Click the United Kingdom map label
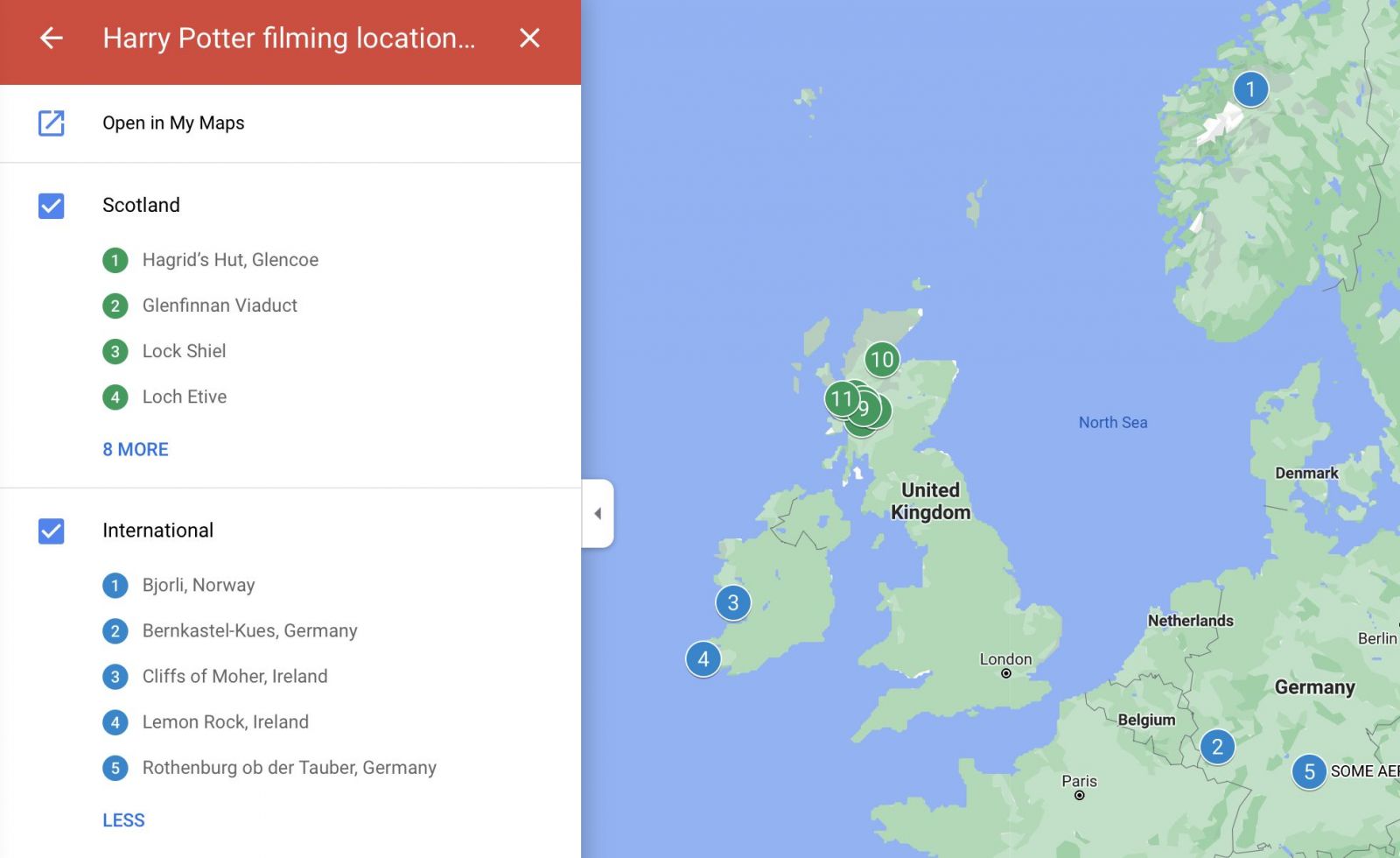 931,501
